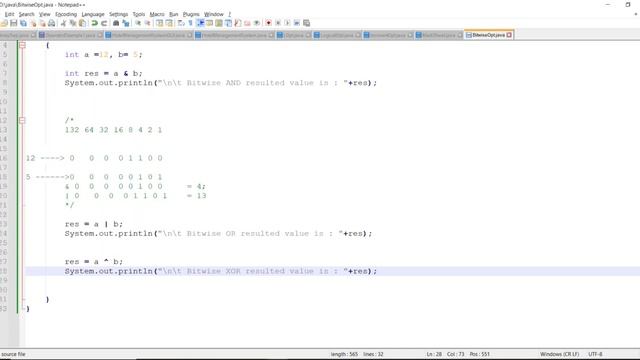
Task: Click the Bitwise AND println line
Action: pyautogui.click(x=221, y=83)
